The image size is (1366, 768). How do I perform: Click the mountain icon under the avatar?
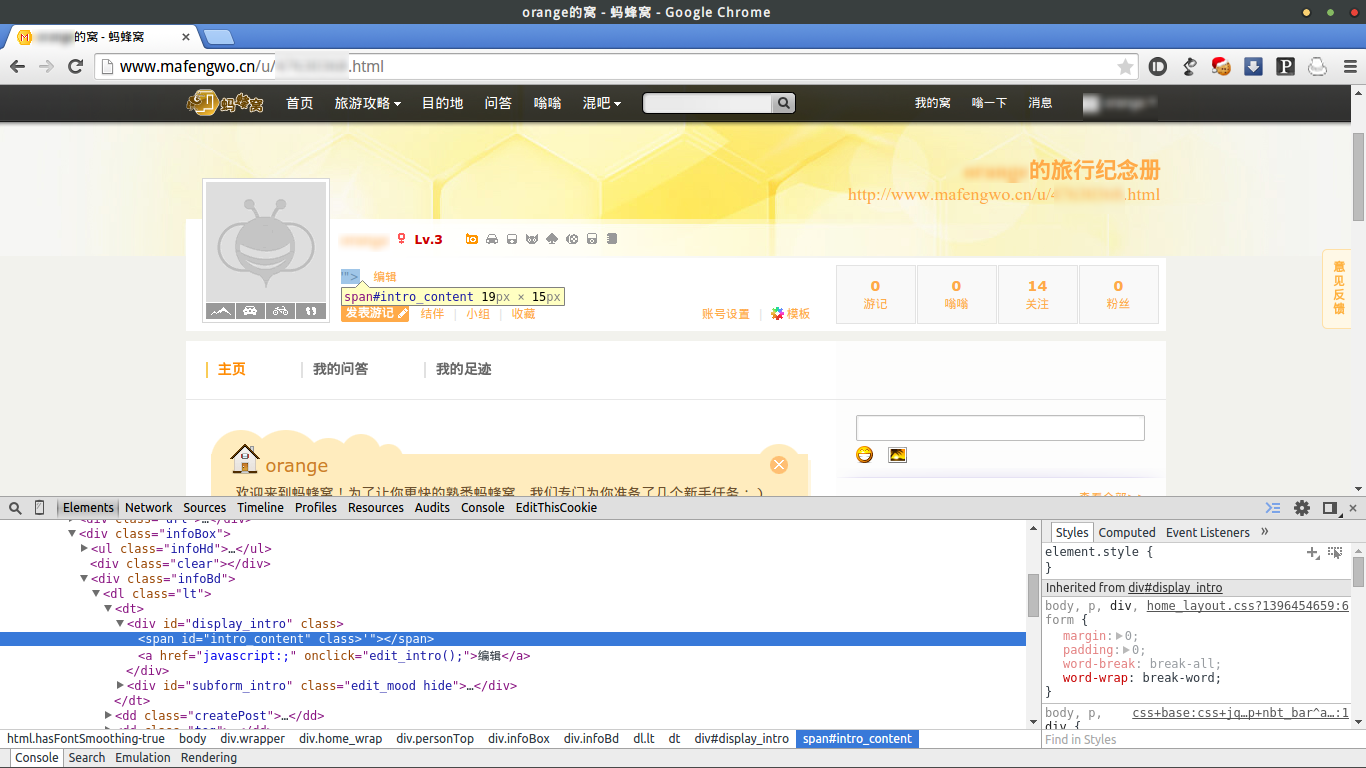[x=220, y=311]
